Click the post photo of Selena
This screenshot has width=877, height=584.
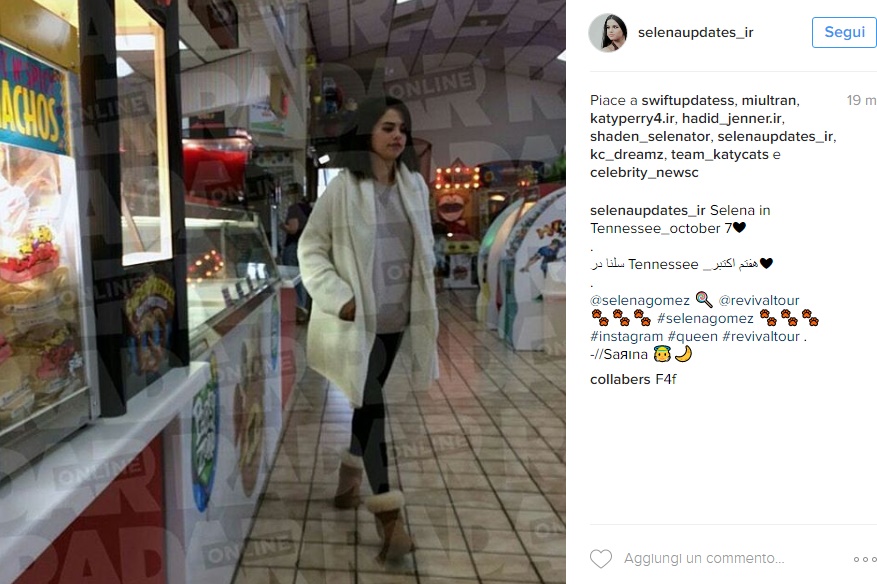pyautogui.click(x=283, y=292)
